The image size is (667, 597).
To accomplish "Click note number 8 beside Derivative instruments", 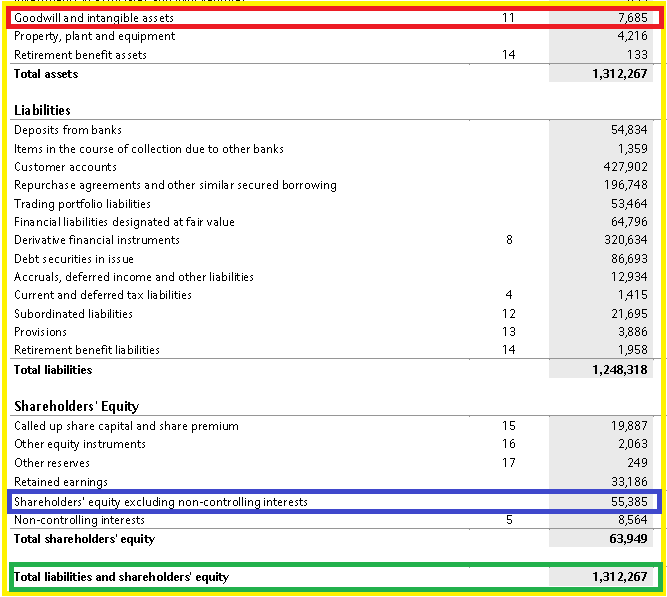I will point(509,240).
